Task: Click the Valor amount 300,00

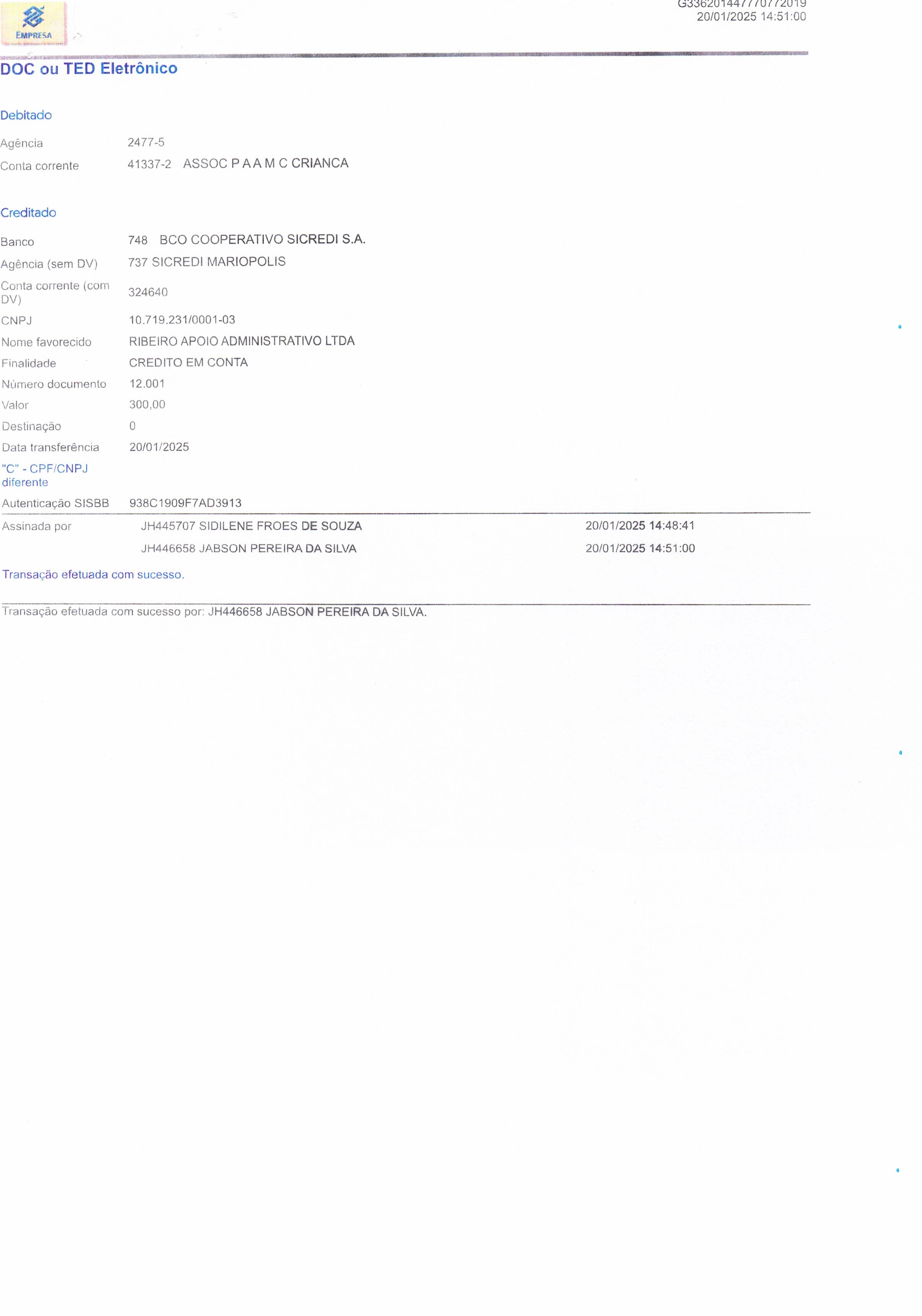Action: click(147, 405)
